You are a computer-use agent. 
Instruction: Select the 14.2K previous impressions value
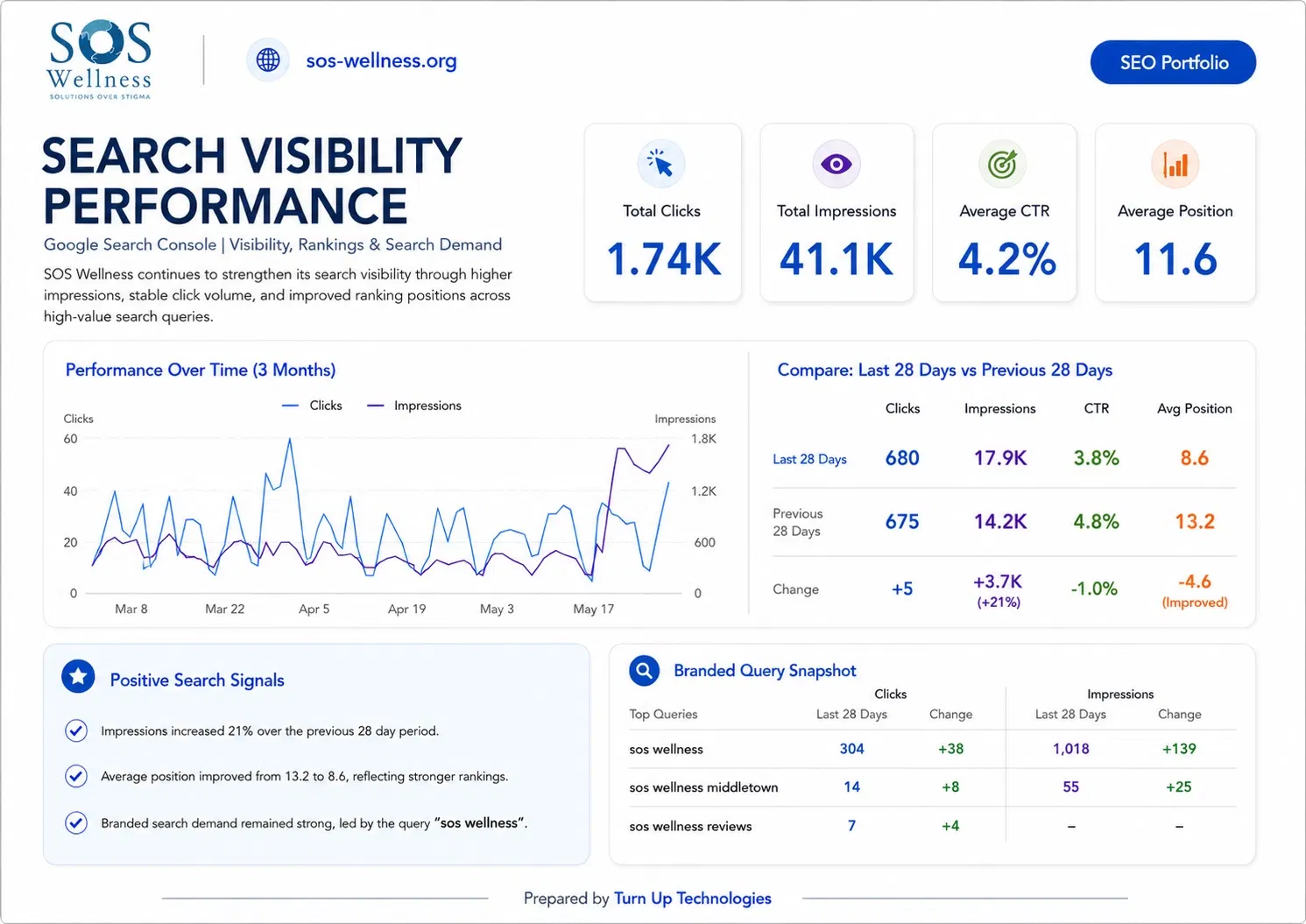1000,522
